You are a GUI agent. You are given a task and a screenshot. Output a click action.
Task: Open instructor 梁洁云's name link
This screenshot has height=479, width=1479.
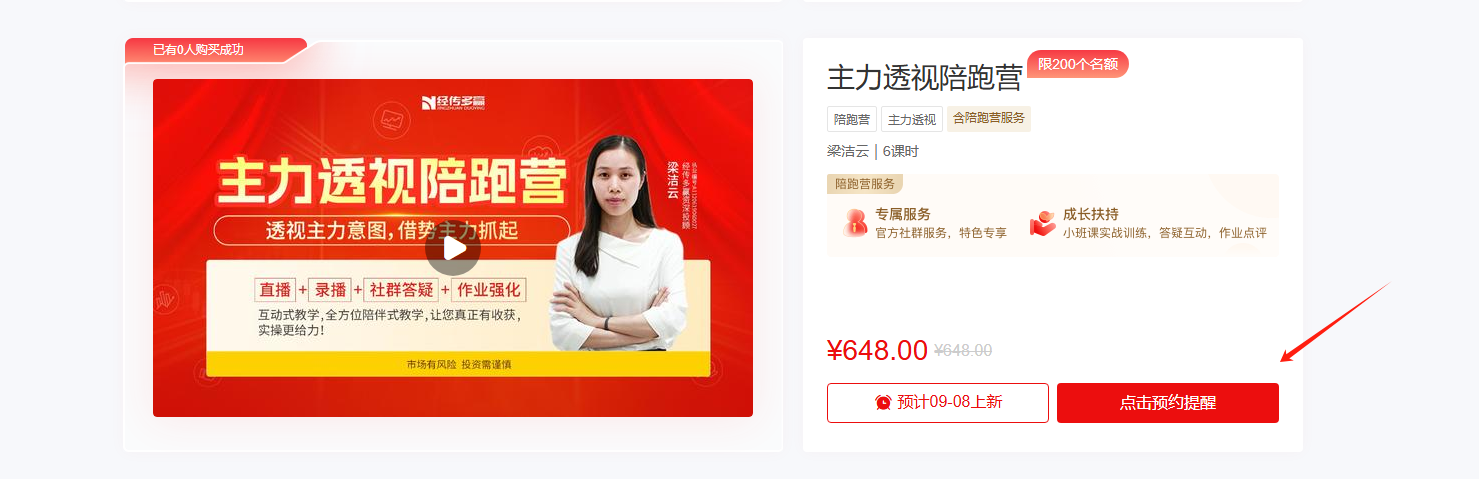click(x=848, y=151)
